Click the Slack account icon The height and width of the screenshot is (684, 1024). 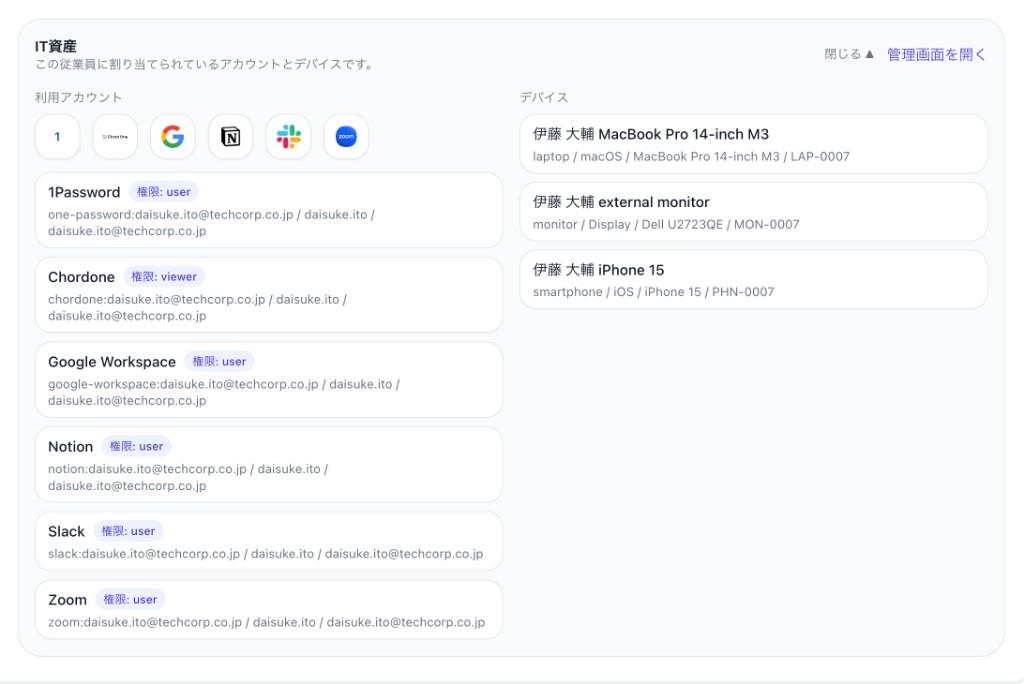[289, 137]
